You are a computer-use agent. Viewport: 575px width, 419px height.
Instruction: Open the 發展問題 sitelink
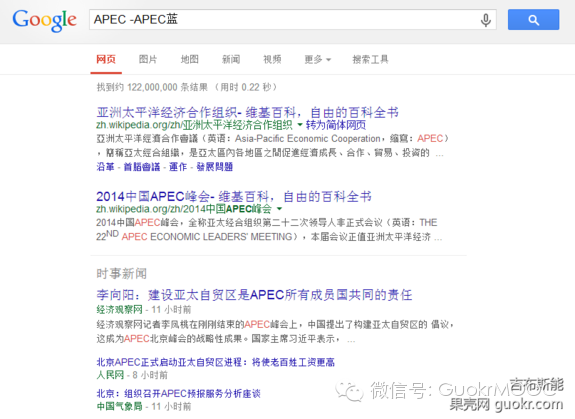(215, 167)
